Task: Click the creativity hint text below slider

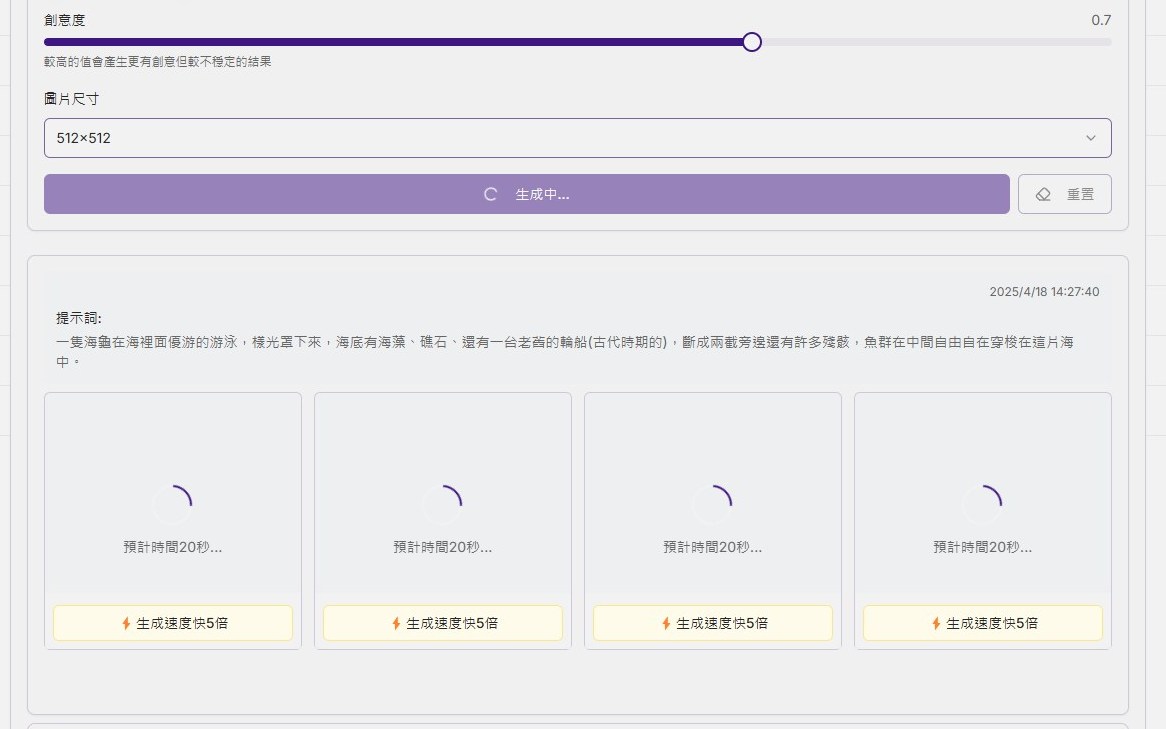Action: click(158, 62)
